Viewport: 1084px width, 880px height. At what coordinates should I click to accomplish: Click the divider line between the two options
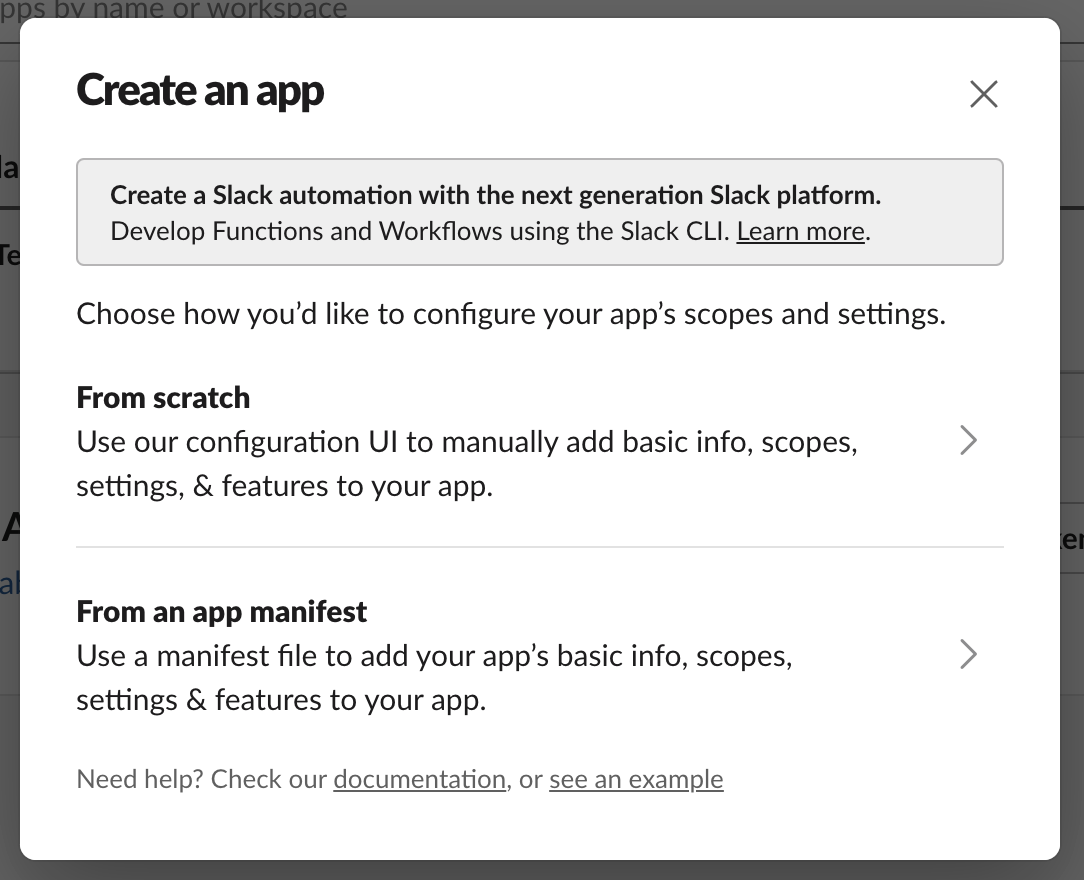point(540,547)
